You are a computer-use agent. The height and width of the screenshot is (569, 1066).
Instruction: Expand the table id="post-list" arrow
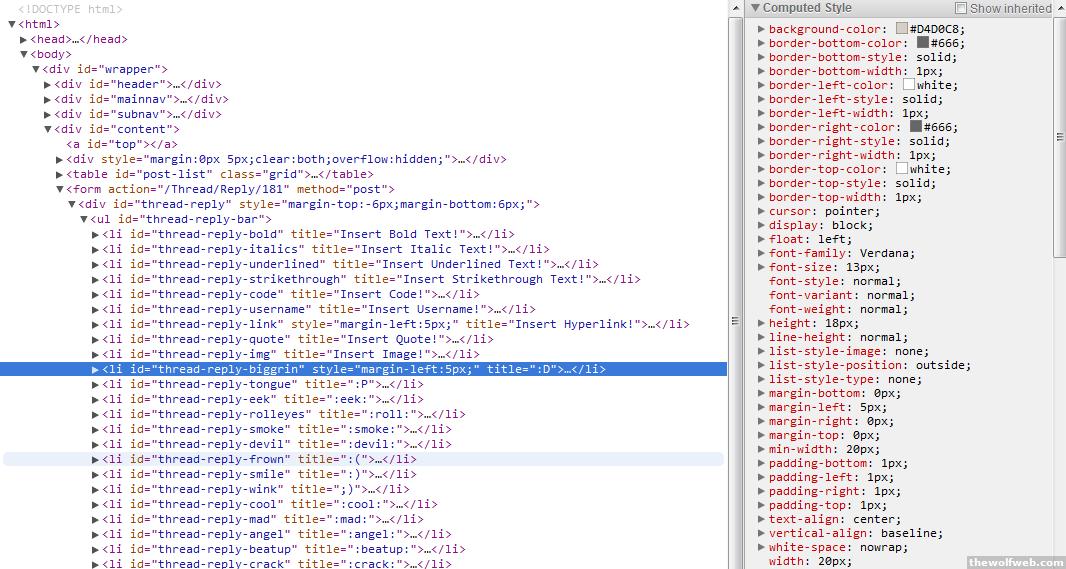coord(59,175)
